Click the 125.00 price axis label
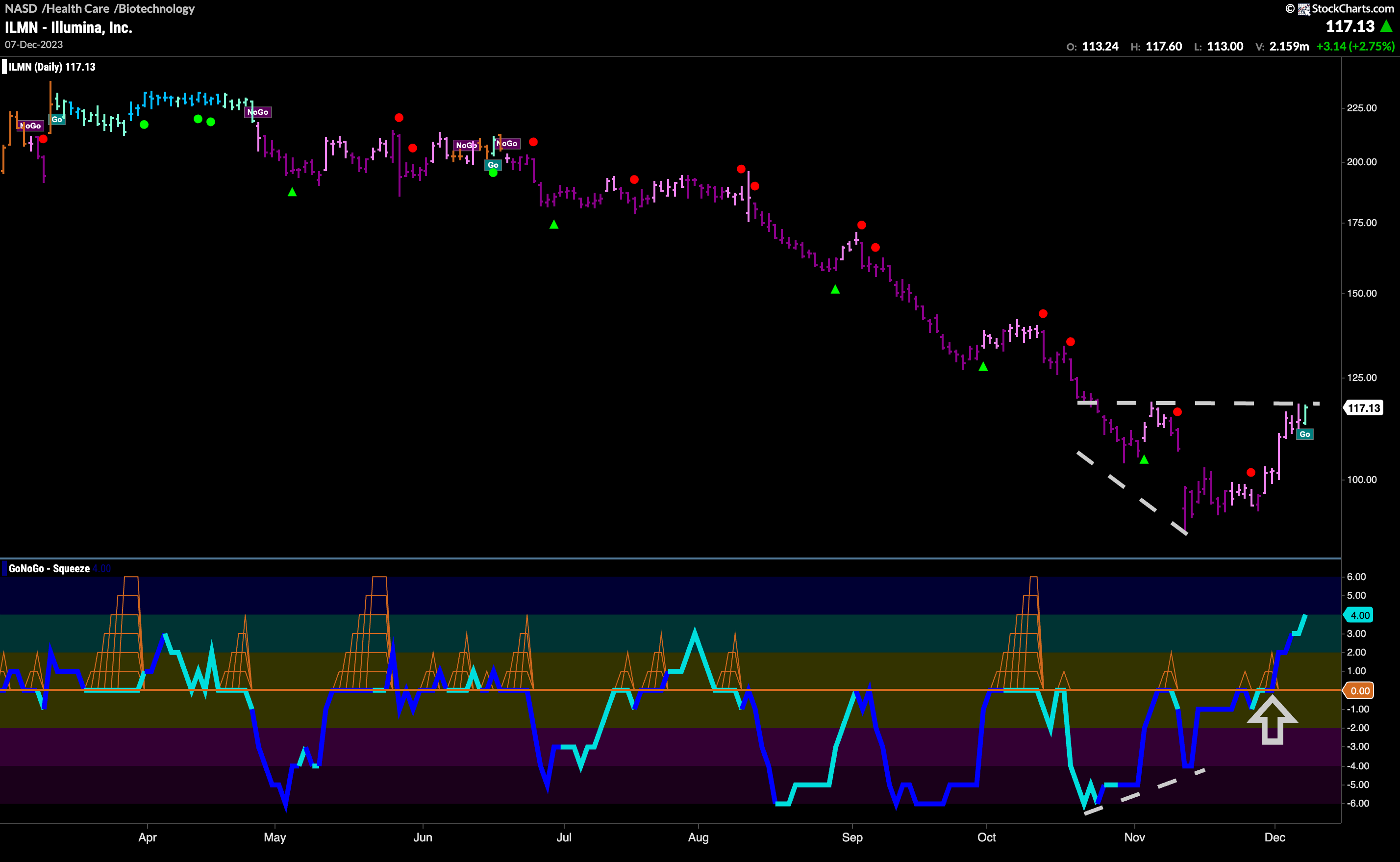 pyautogui.click(x=1361, y=378)
